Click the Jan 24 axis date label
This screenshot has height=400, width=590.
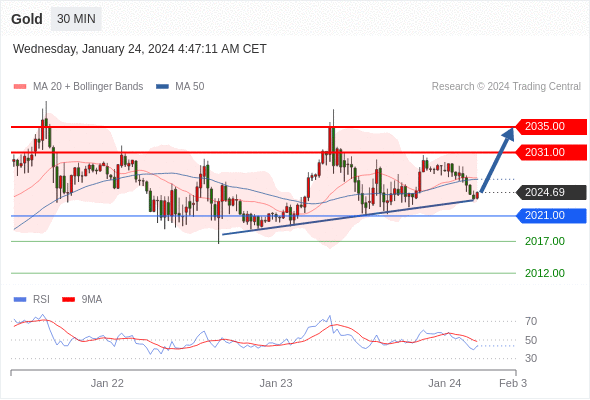click(x=444, y=383)
